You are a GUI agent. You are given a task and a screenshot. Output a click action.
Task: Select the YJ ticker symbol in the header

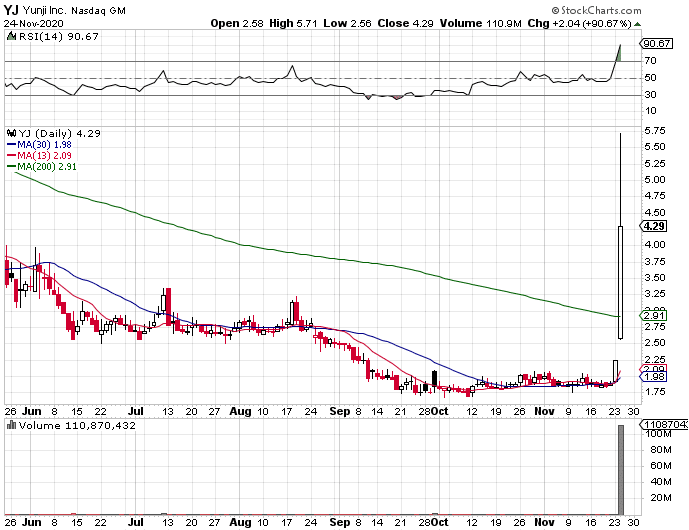click(11, 10)
